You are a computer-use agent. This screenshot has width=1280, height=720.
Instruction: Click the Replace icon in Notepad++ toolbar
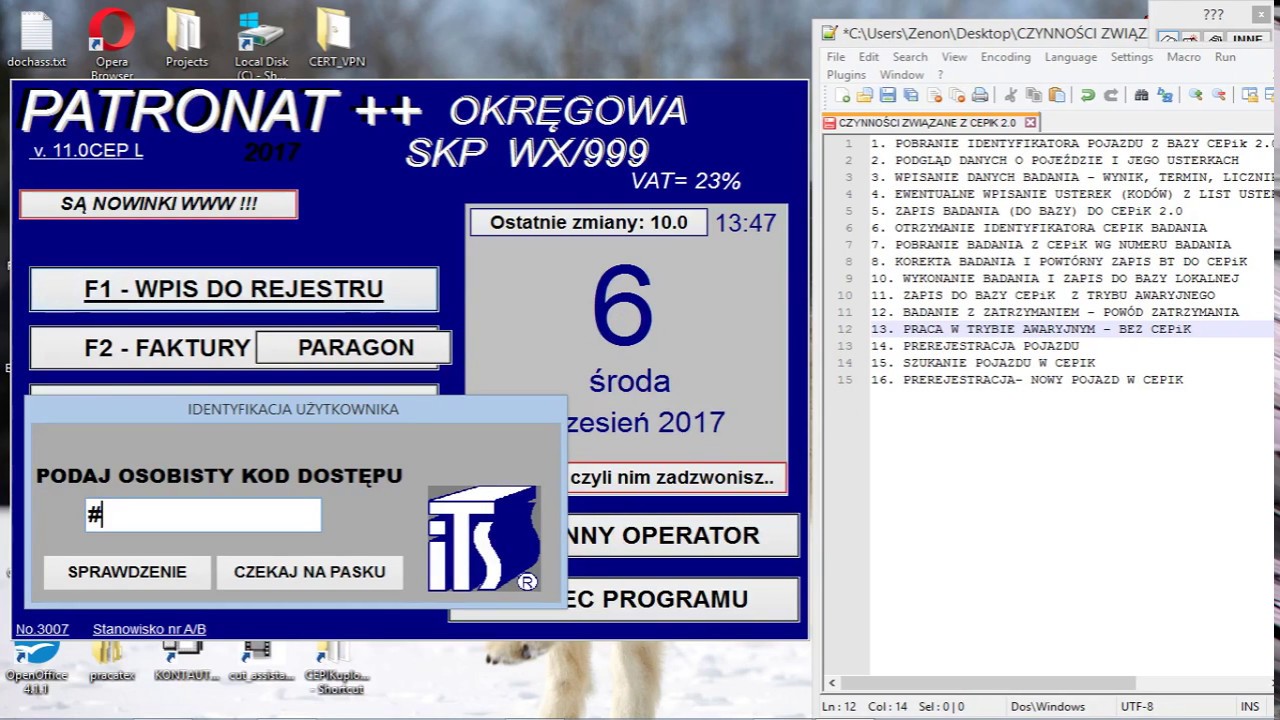(x=1164, y=95)
